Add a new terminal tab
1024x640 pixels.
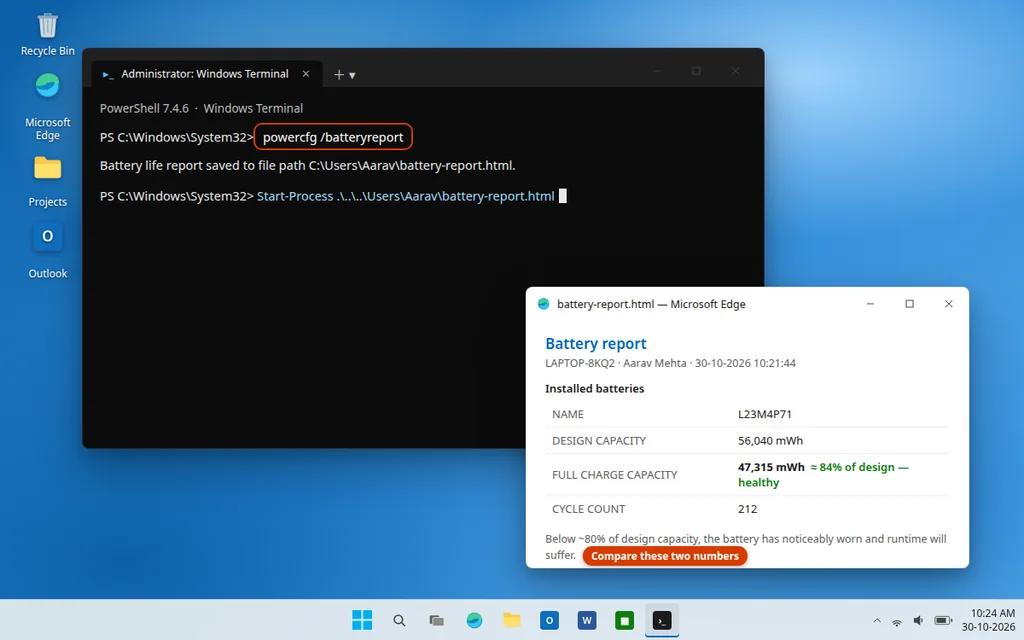pos(338,74)
